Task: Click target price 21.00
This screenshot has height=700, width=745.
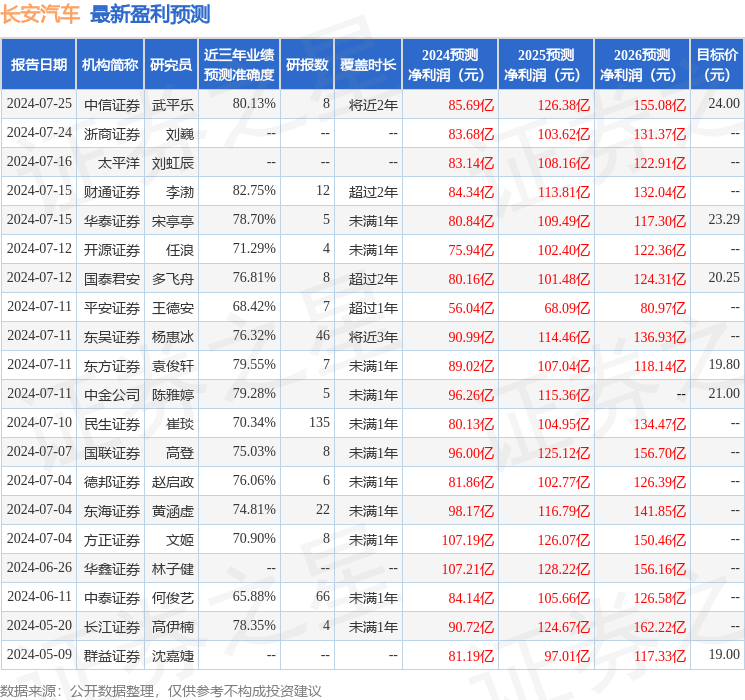Action: (x=724, y=393)
